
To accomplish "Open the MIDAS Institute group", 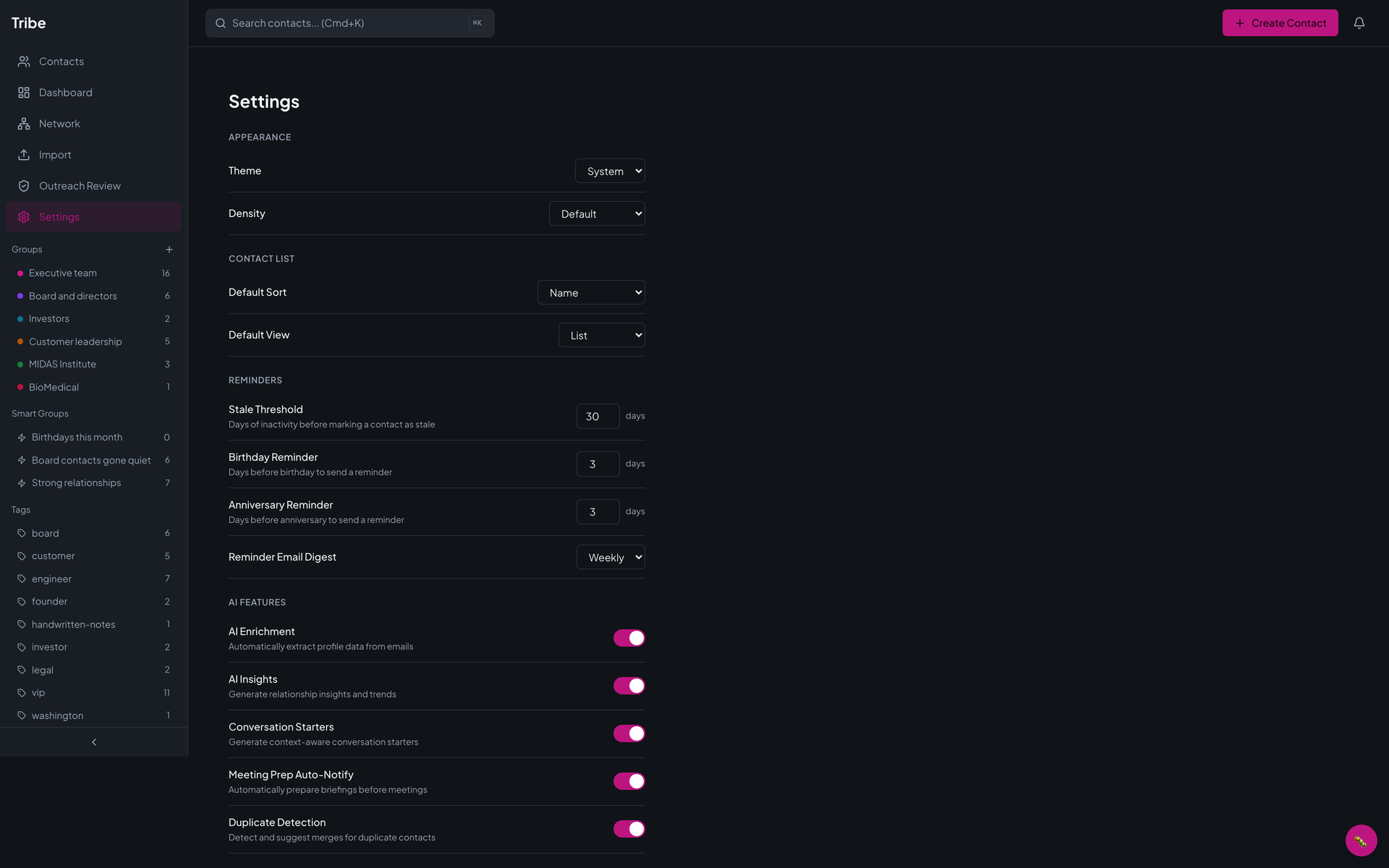I will (x=93, y=365).
